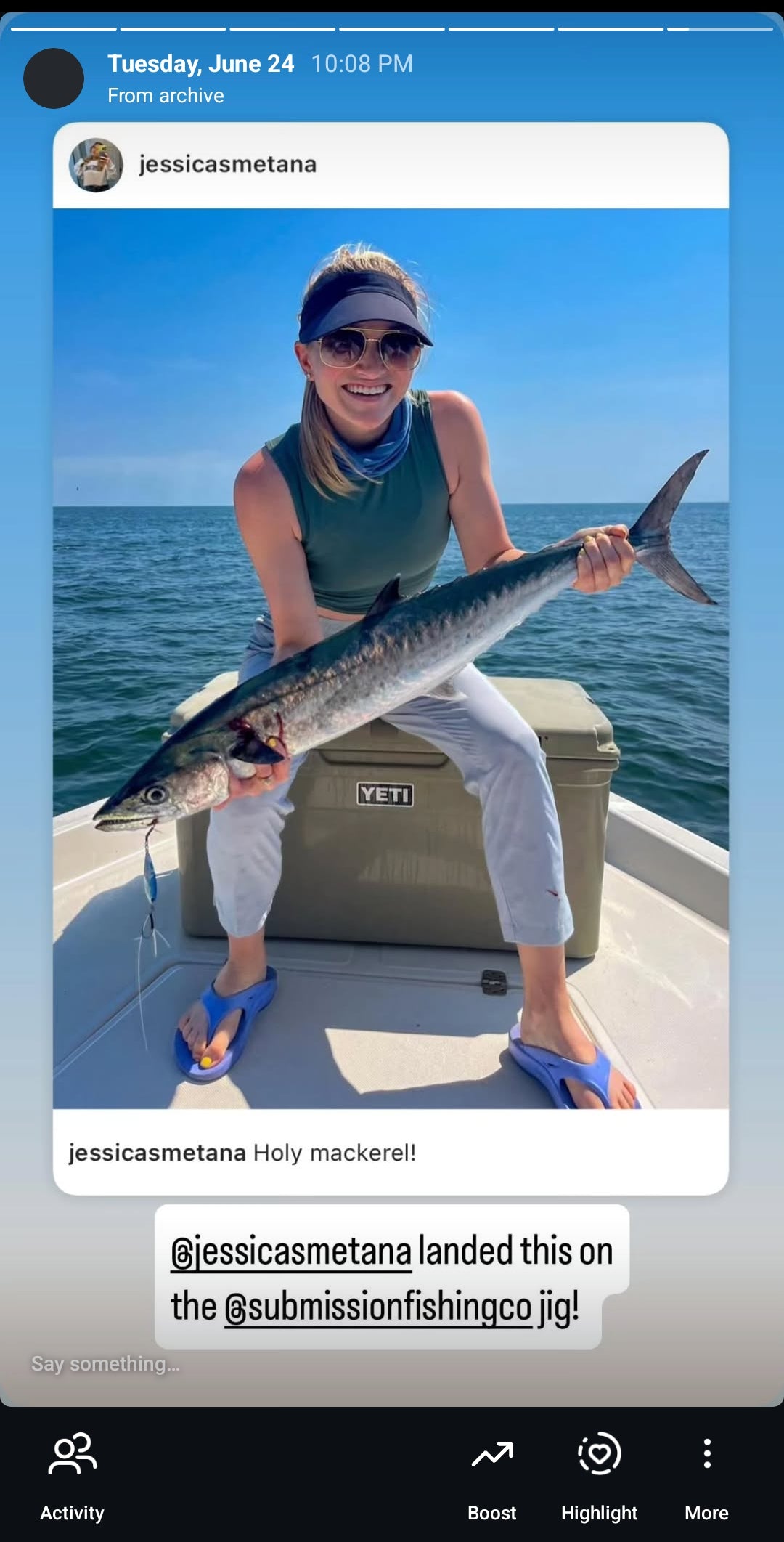
Task: Tap the Highlight heart circle icon
Action: [x=599, y=1453]
